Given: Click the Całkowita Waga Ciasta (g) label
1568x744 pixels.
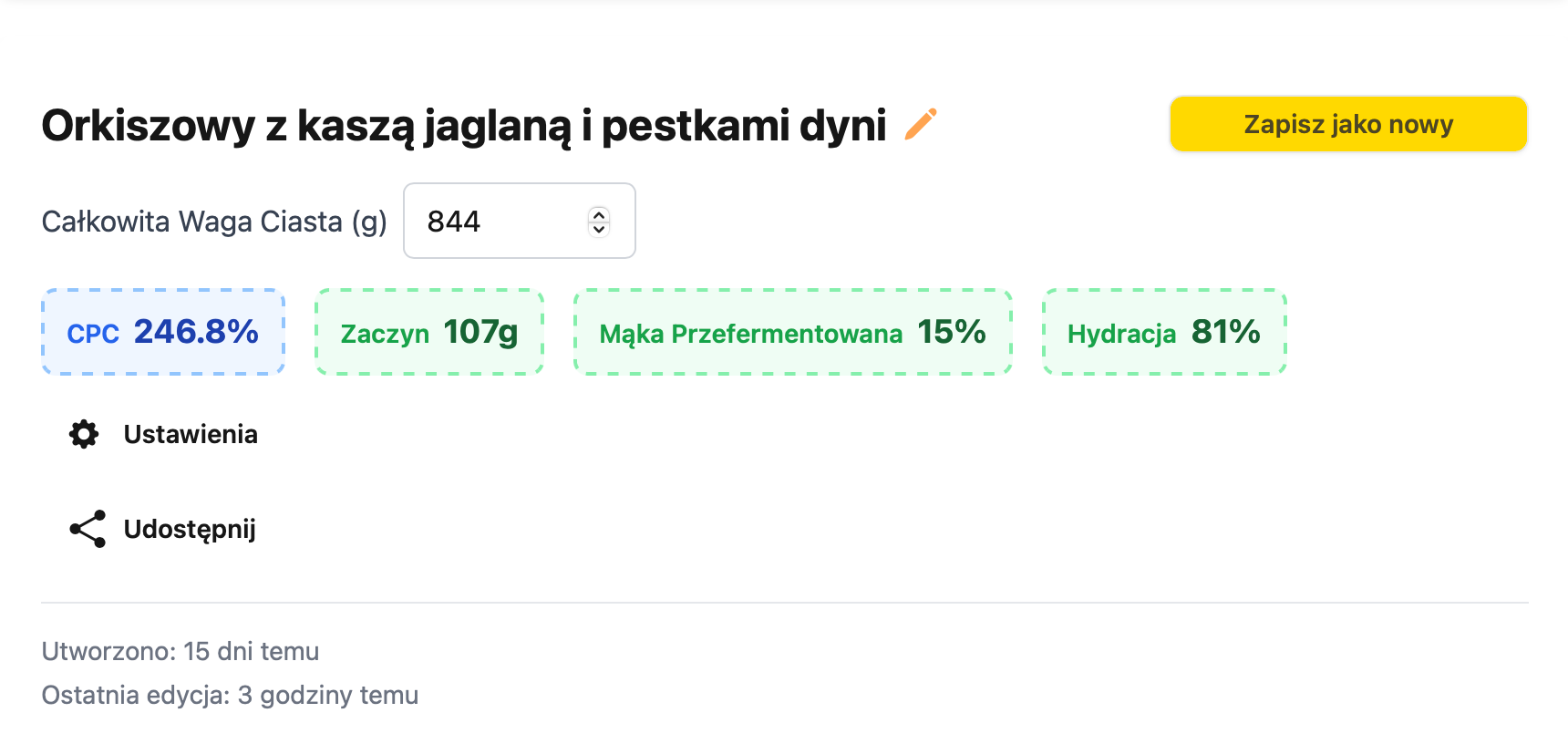Looking at the screenshot, I should (214, 222).
